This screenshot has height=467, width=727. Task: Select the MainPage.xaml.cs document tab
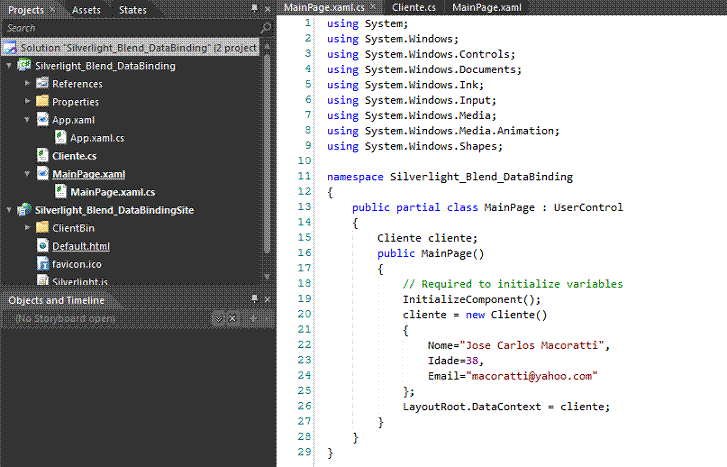point(324,7)
